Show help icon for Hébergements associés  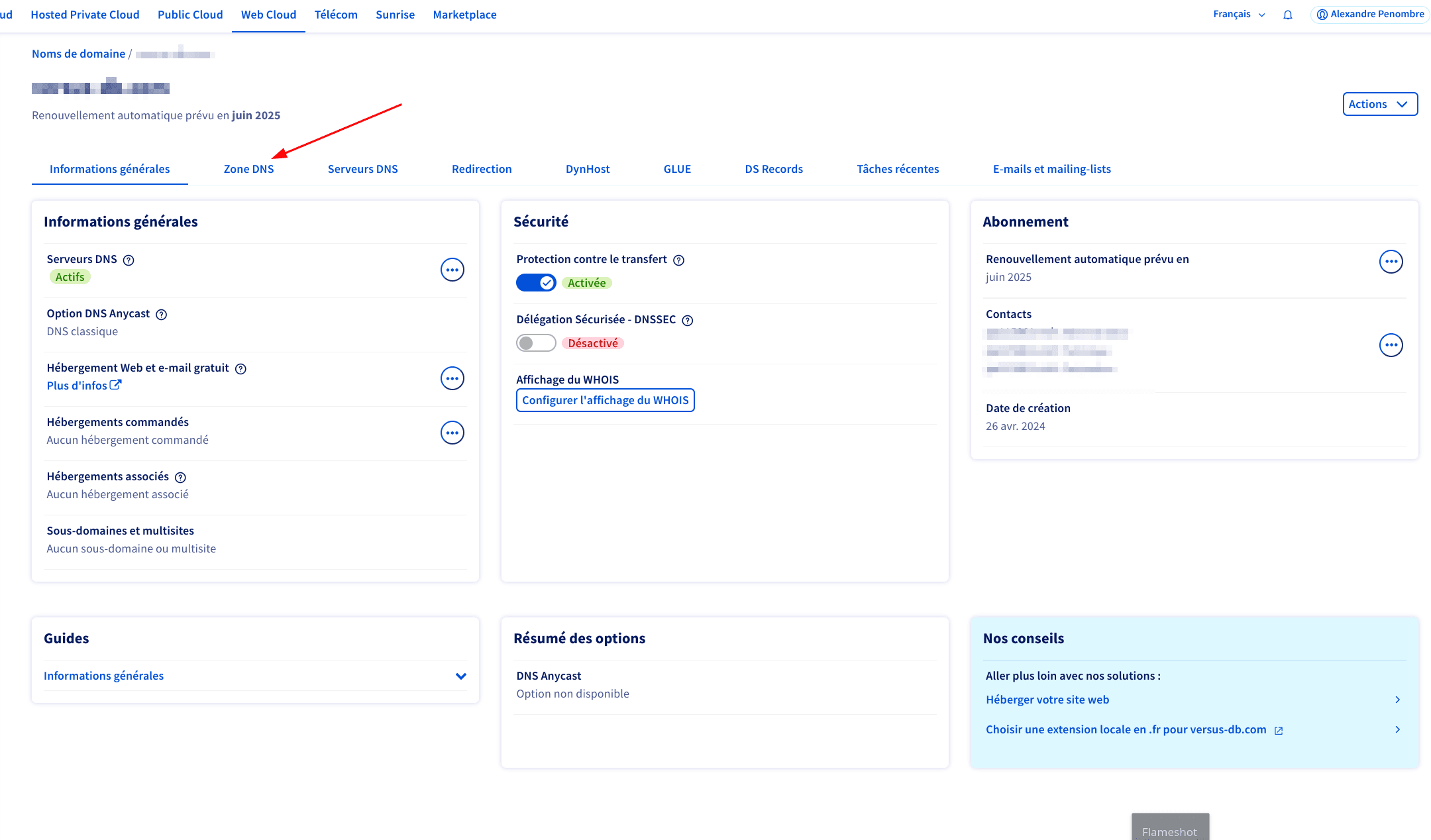(181, 478)
